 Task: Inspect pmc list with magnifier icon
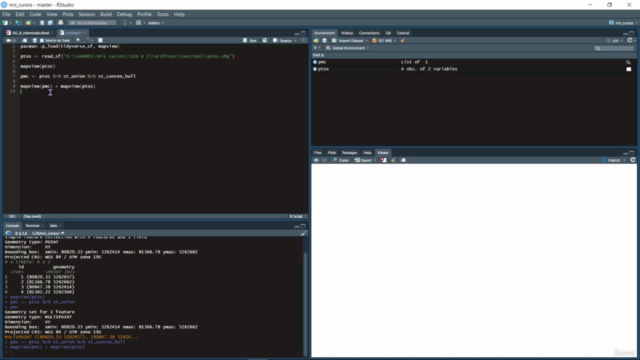point(628,62)
